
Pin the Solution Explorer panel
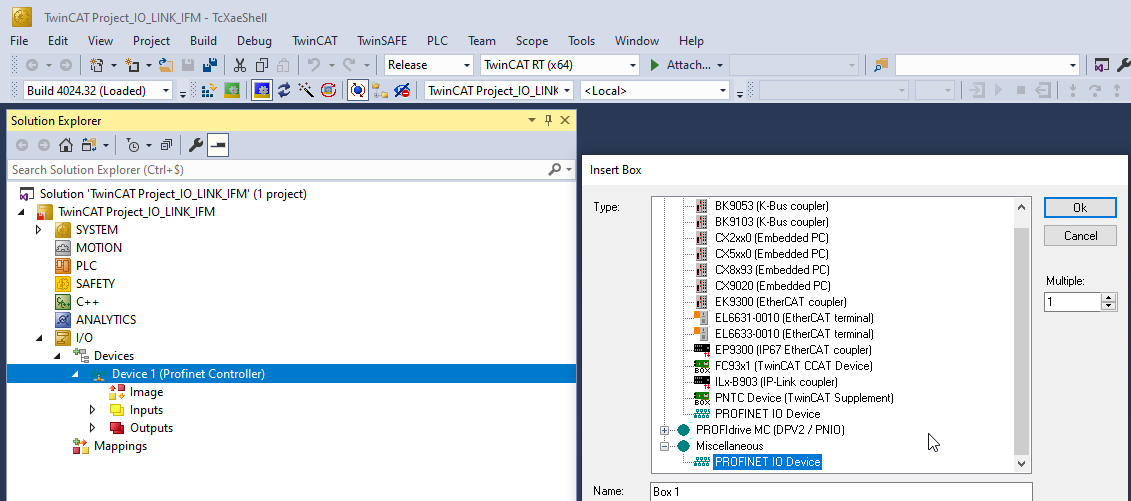point(548,121)
